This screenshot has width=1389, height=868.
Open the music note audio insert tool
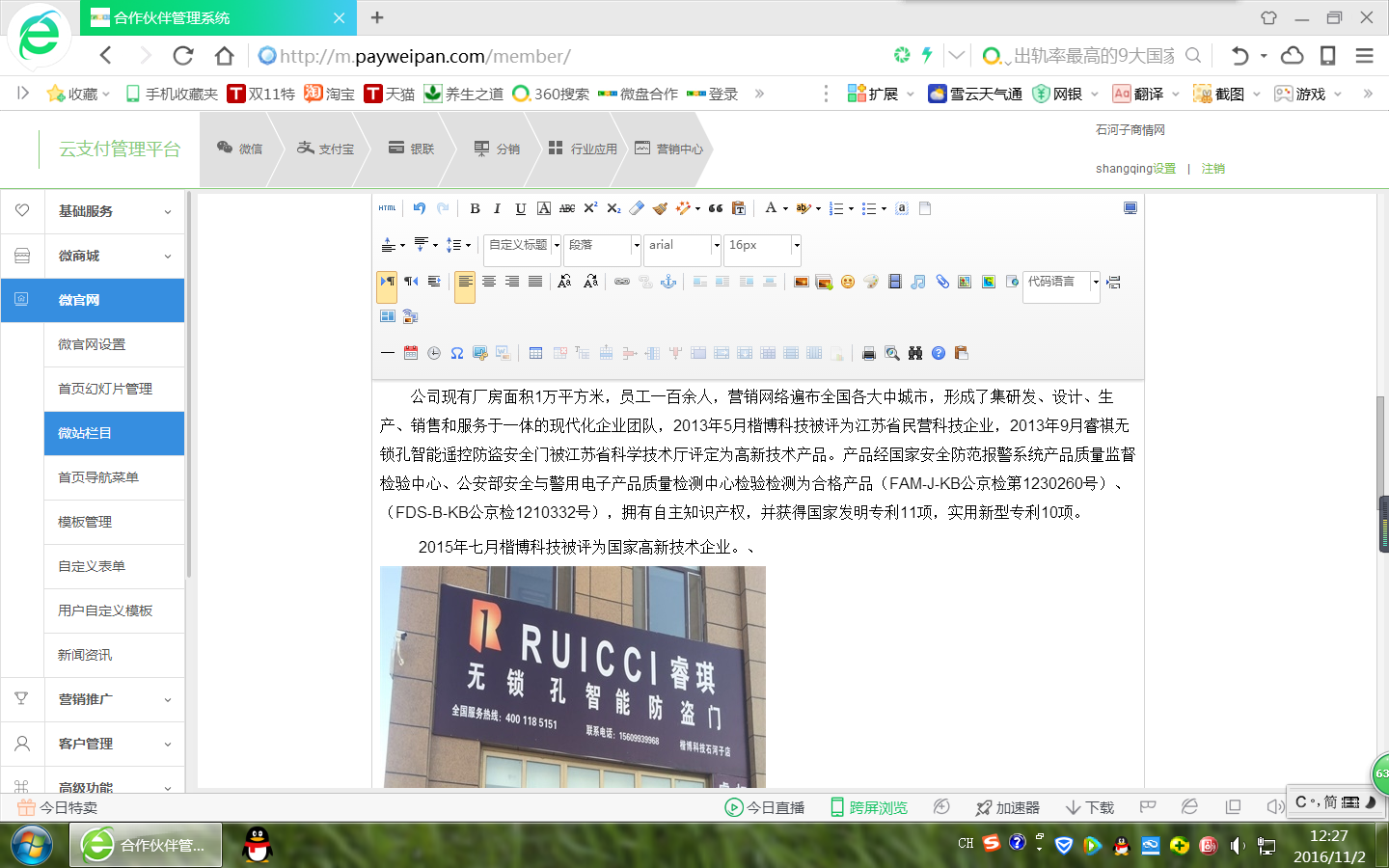click(x=917, y=282)
